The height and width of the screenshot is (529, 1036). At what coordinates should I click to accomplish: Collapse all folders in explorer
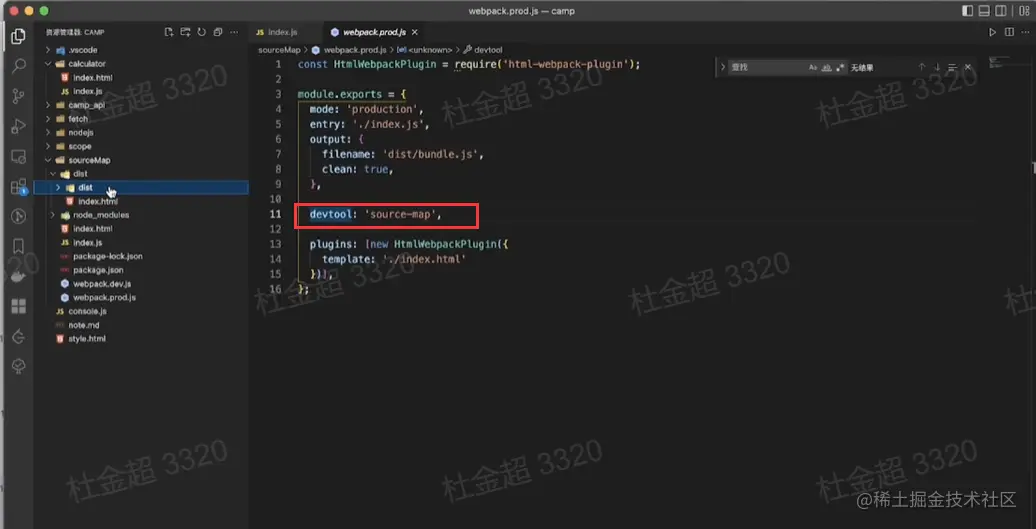[x=217, y=32]
